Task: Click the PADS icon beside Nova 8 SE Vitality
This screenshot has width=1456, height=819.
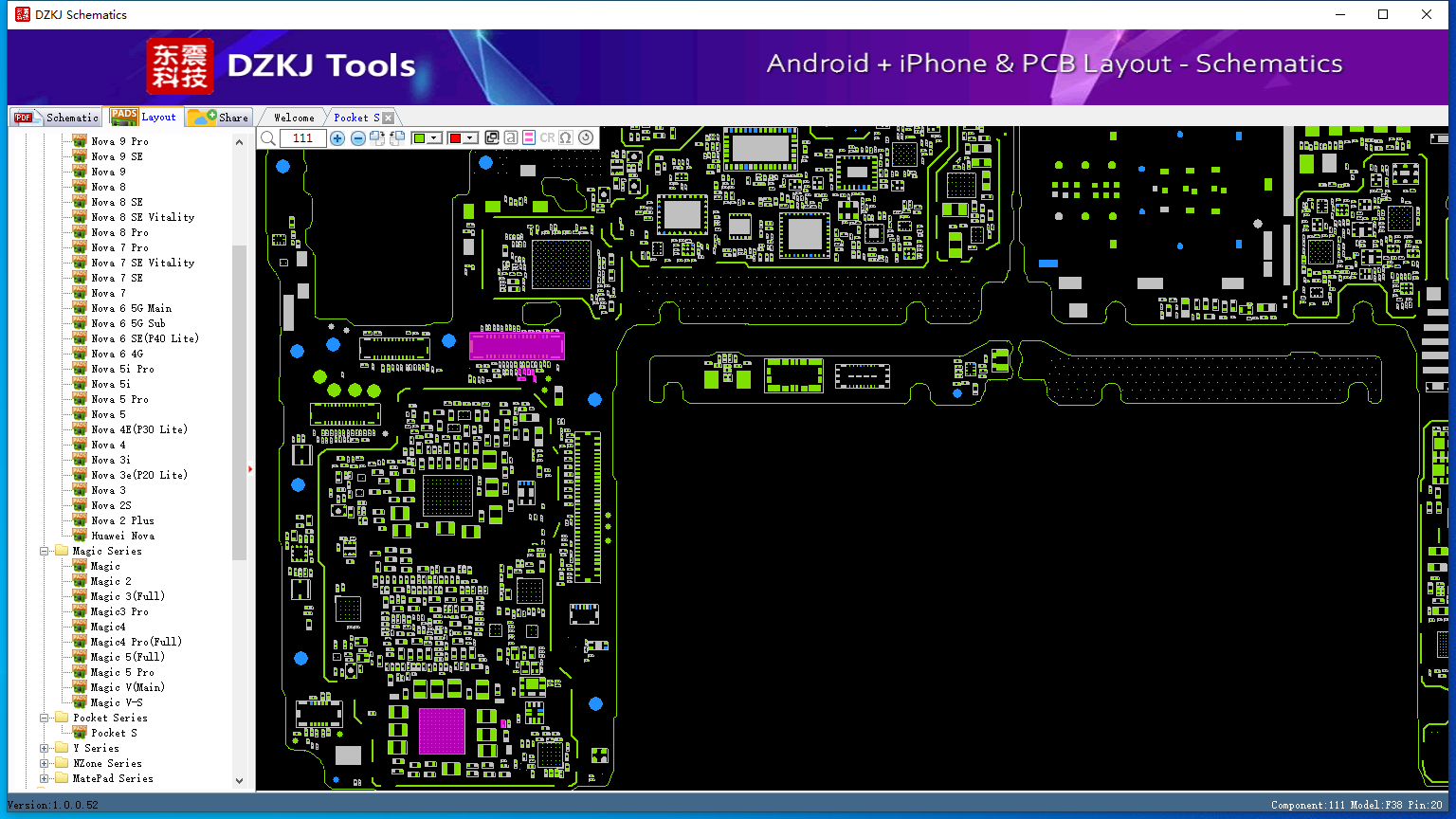Action: pos(80,217)
